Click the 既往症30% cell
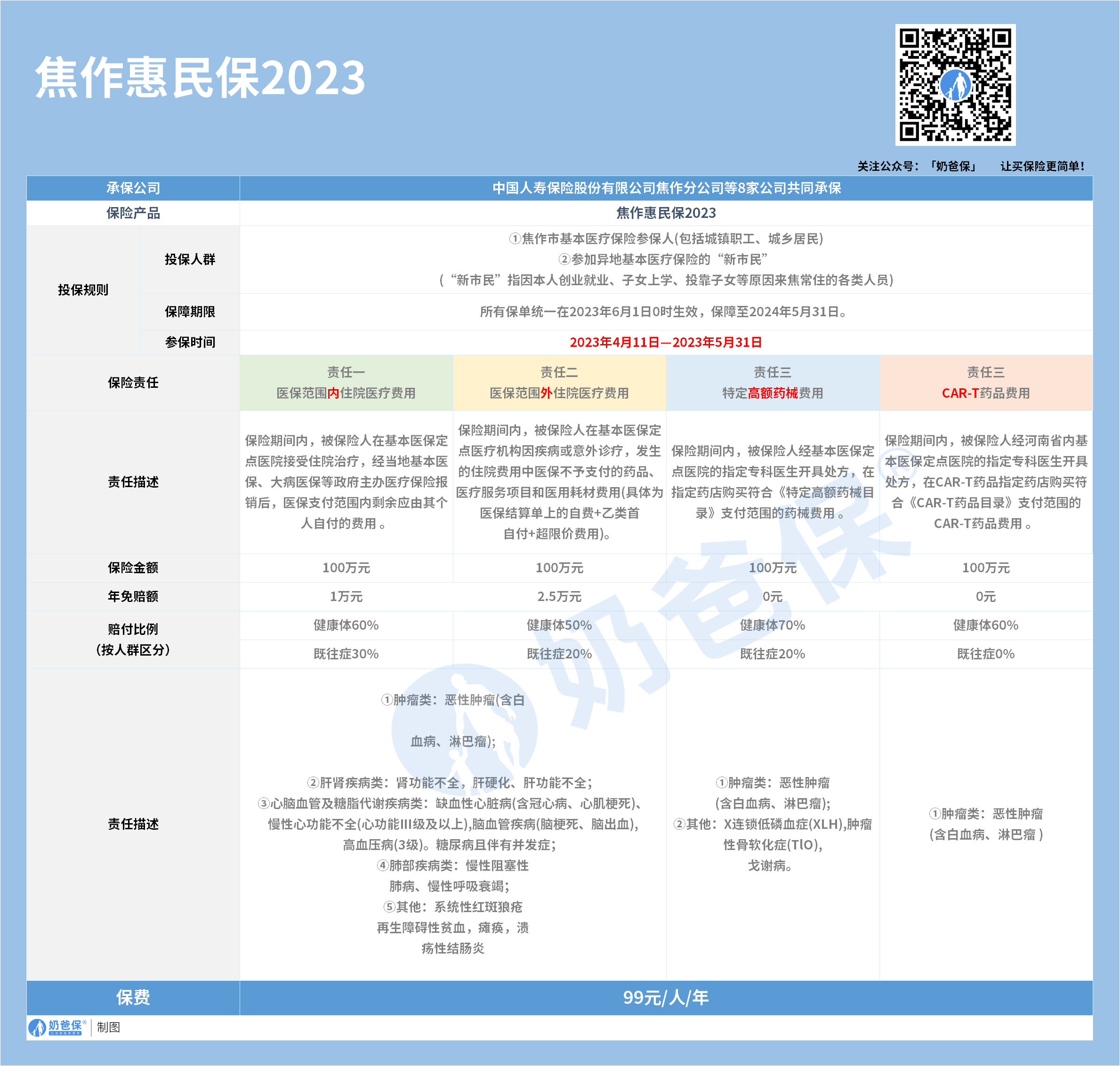 click(346, 653)
